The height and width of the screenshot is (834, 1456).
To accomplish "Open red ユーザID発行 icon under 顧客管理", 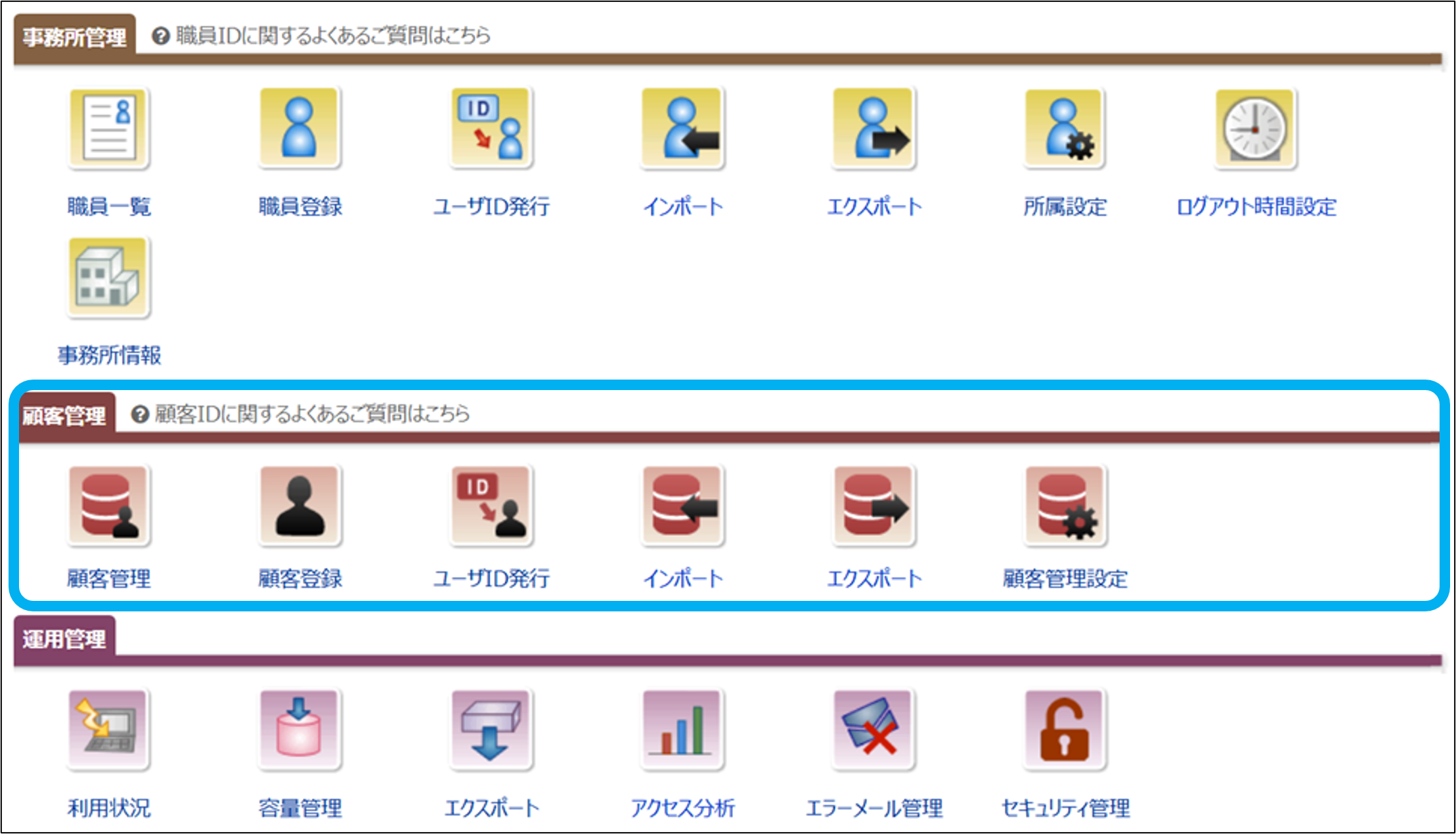I will [491, 506].
